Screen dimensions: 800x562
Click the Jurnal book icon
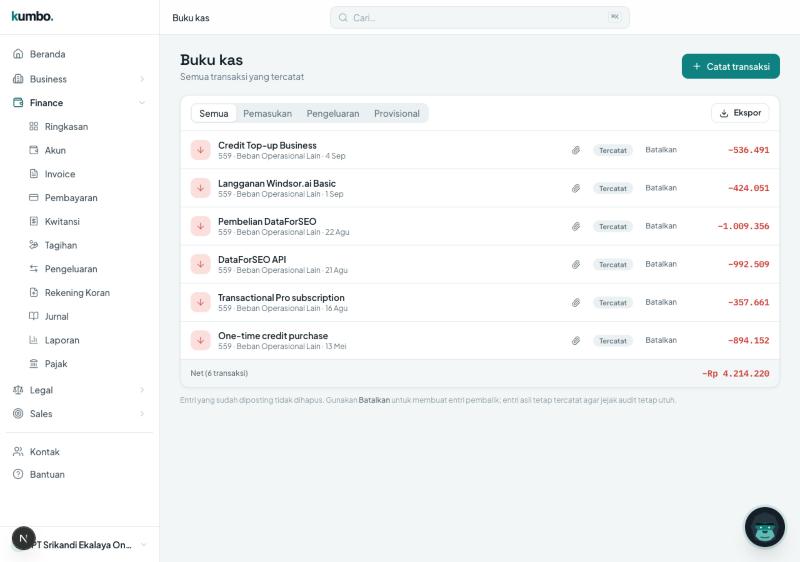coord(34,316)
